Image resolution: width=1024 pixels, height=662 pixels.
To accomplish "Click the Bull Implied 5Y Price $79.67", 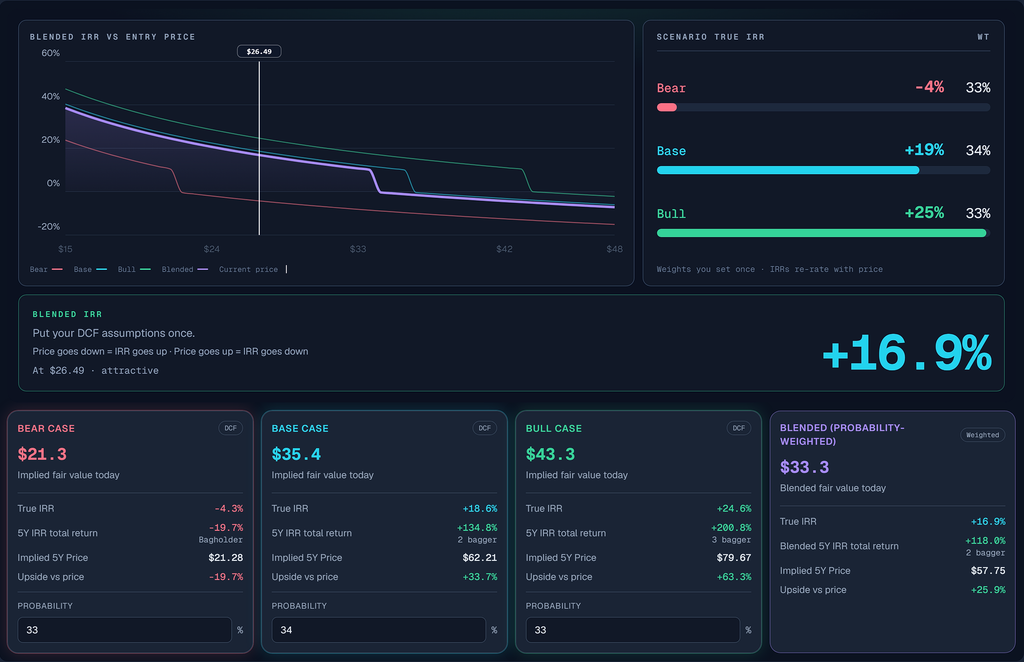I will point(733,558).
